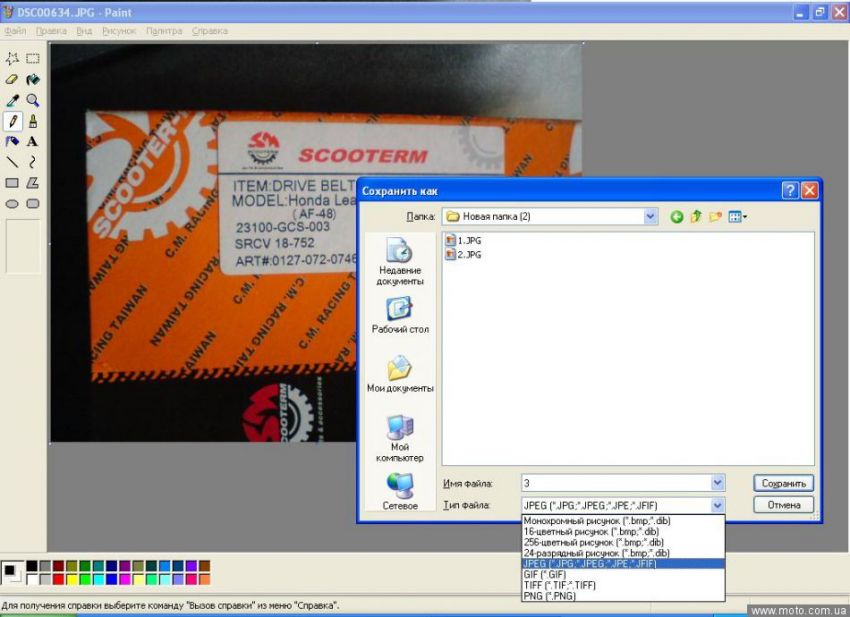
Task: Select file 1.JPG in the list
Action: click(x=463, y=241)
